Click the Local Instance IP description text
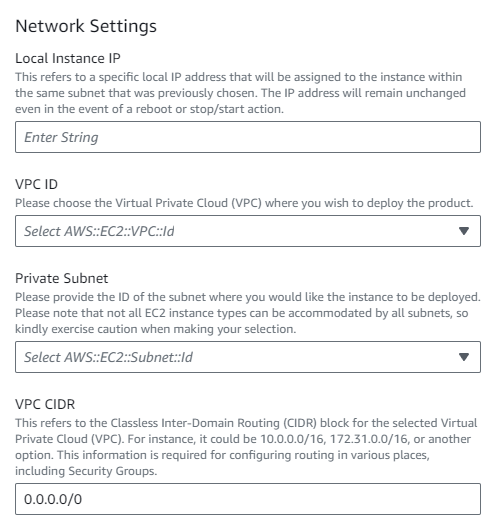The width and height of the screenshot is (497, 518). 240,93
